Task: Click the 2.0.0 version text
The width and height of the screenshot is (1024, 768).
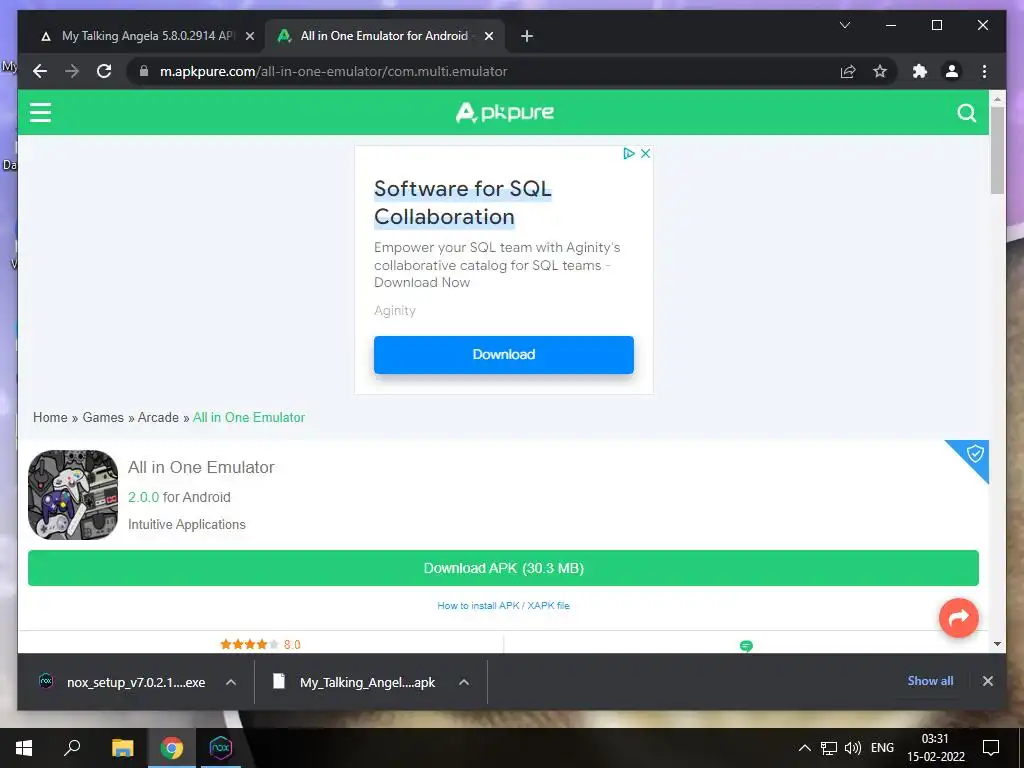Action: pos(144,497)
